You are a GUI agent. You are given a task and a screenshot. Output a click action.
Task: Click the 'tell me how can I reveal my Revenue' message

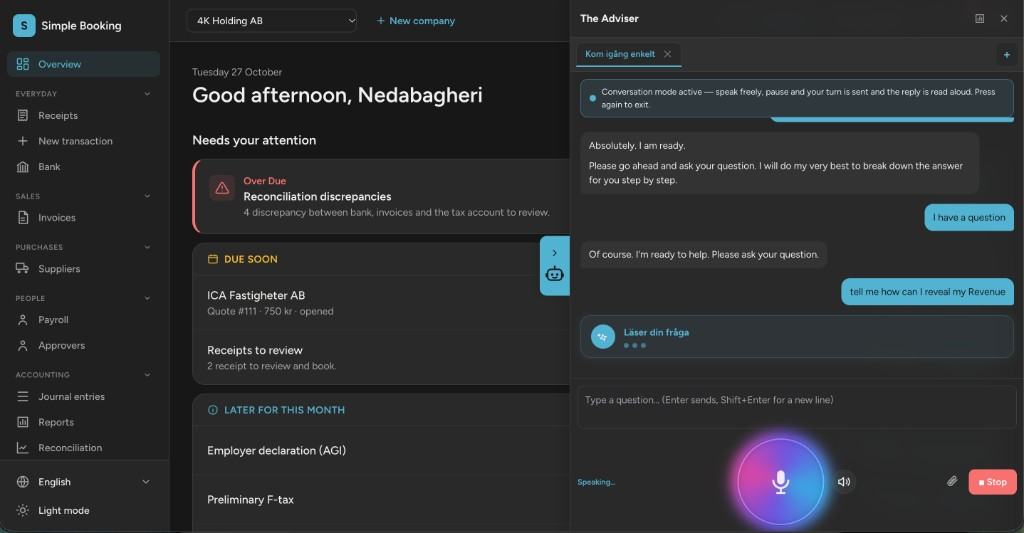927,292
